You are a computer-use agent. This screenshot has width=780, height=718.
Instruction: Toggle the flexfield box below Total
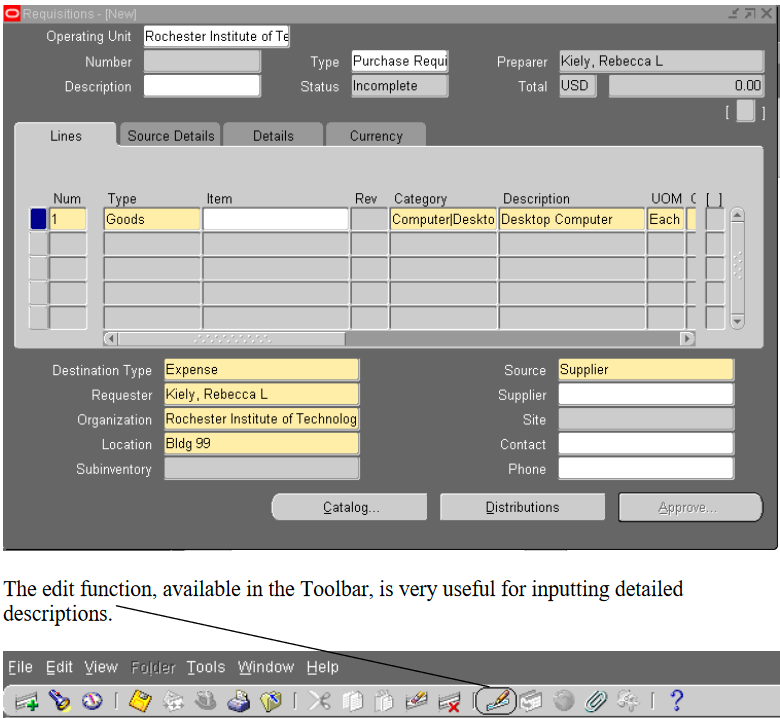pos(745,112)
